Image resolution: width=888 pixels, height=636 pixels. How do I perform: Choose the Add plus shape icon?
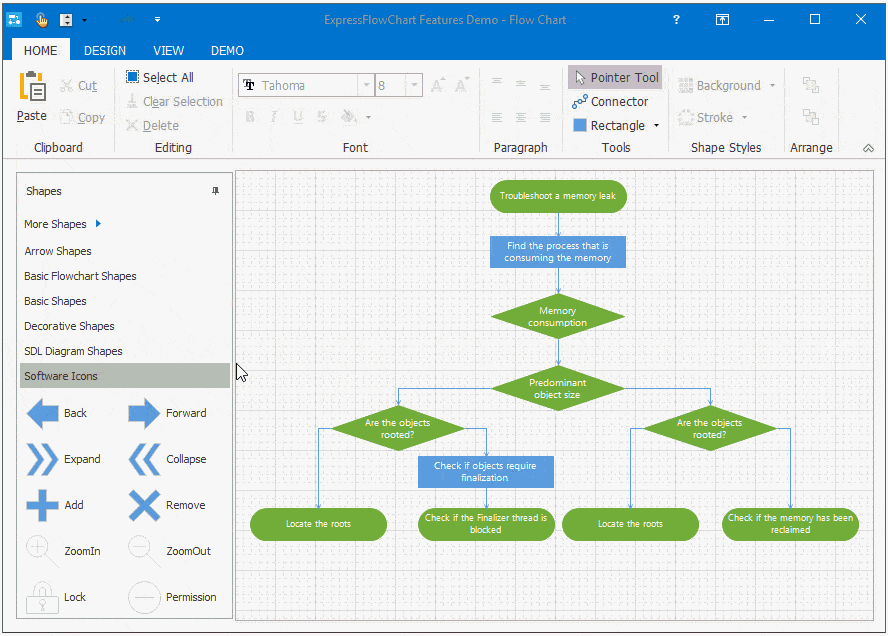(42, 505)
